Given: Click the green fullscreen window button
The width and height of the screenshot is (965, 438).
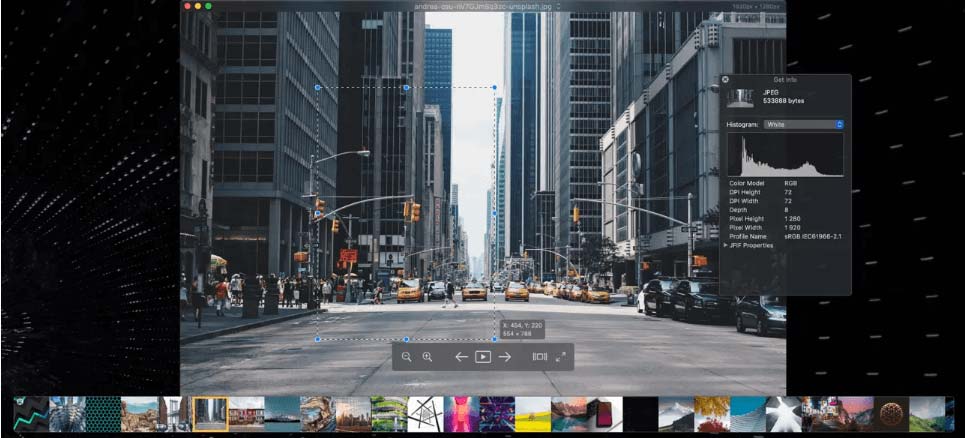Looking at the screenshot, I should pyautogui.click(x=208, y=6).
